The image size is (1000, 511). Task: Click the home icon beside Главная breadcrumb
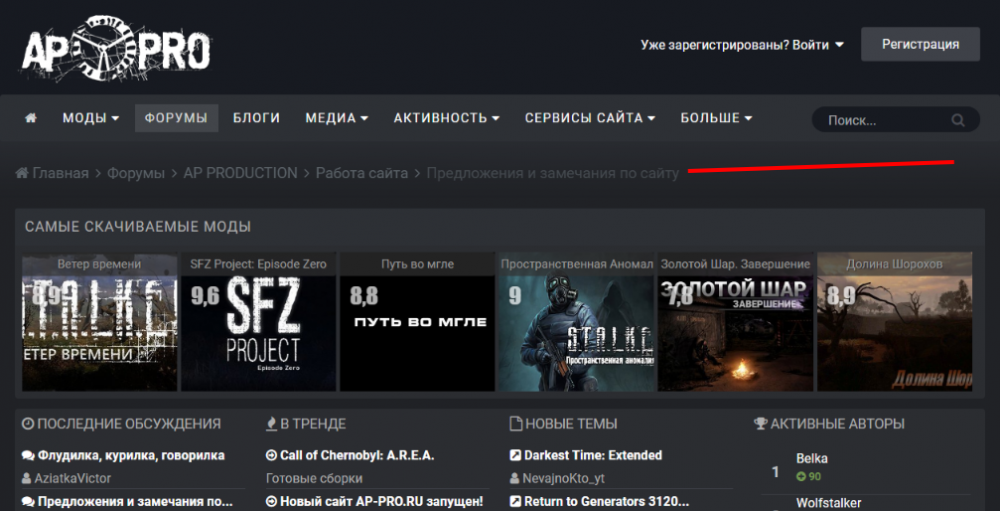click(x=22, y=173)
